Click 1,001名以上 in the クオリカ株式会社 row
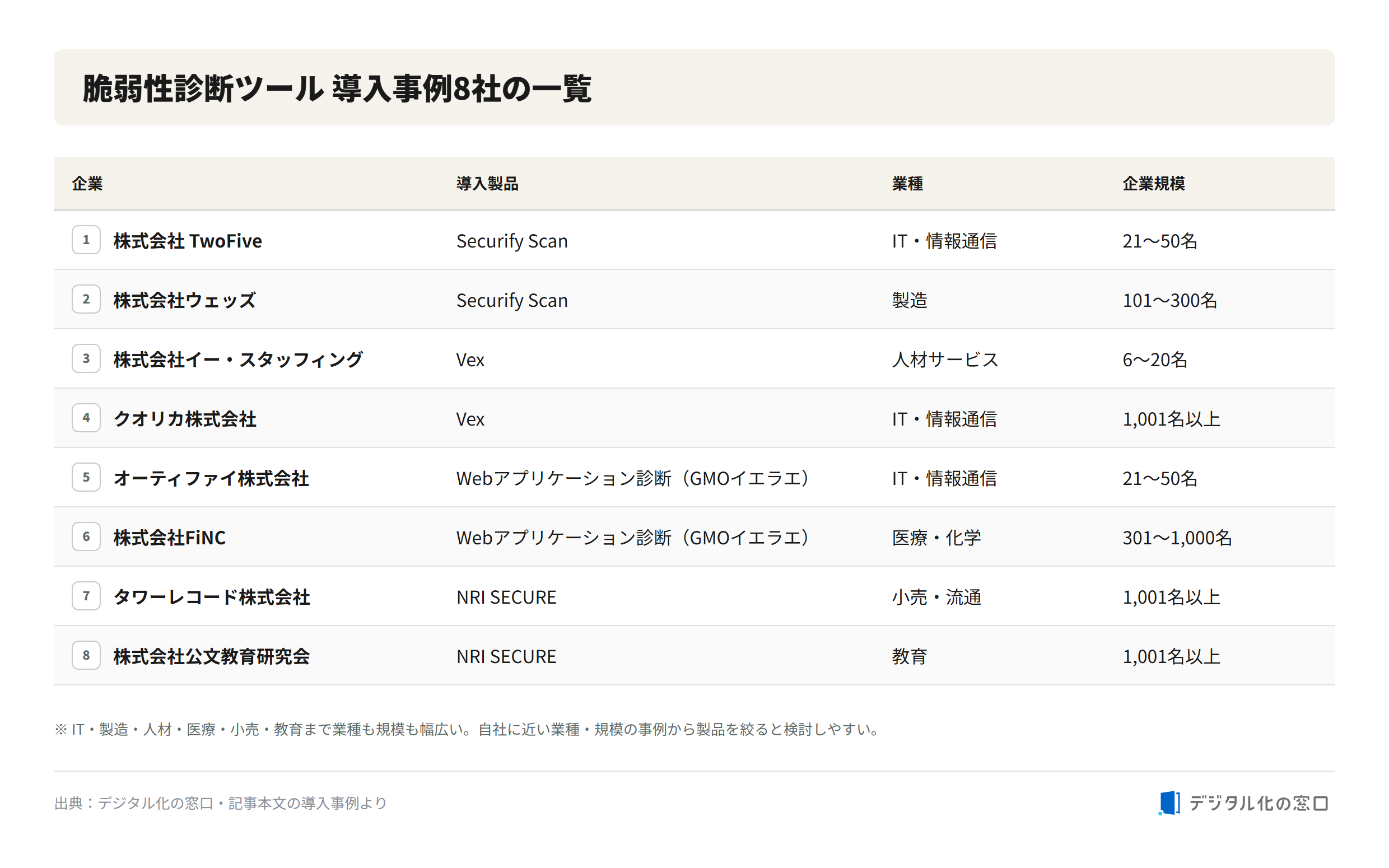This screenshot has height=868, width=1389. 1172,419
